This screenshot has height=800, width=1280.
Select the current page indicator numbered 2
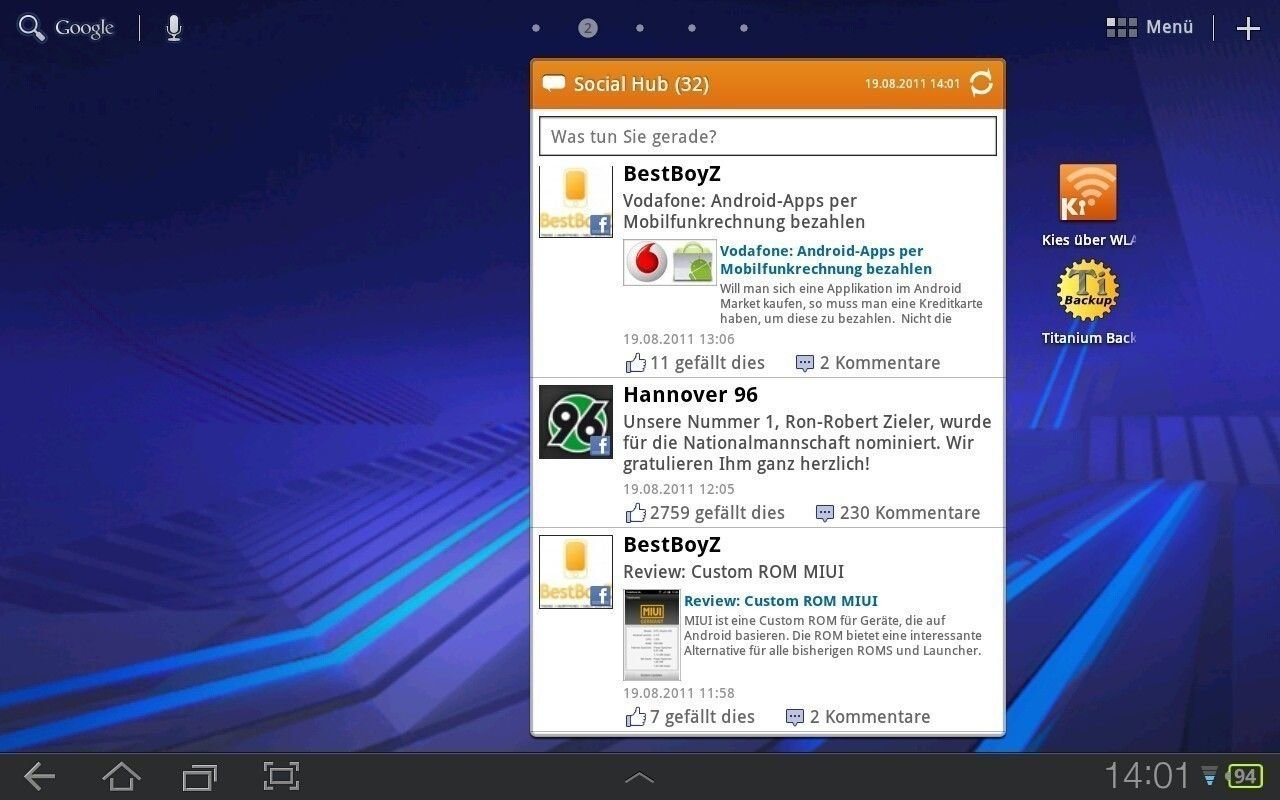point(588,28)
